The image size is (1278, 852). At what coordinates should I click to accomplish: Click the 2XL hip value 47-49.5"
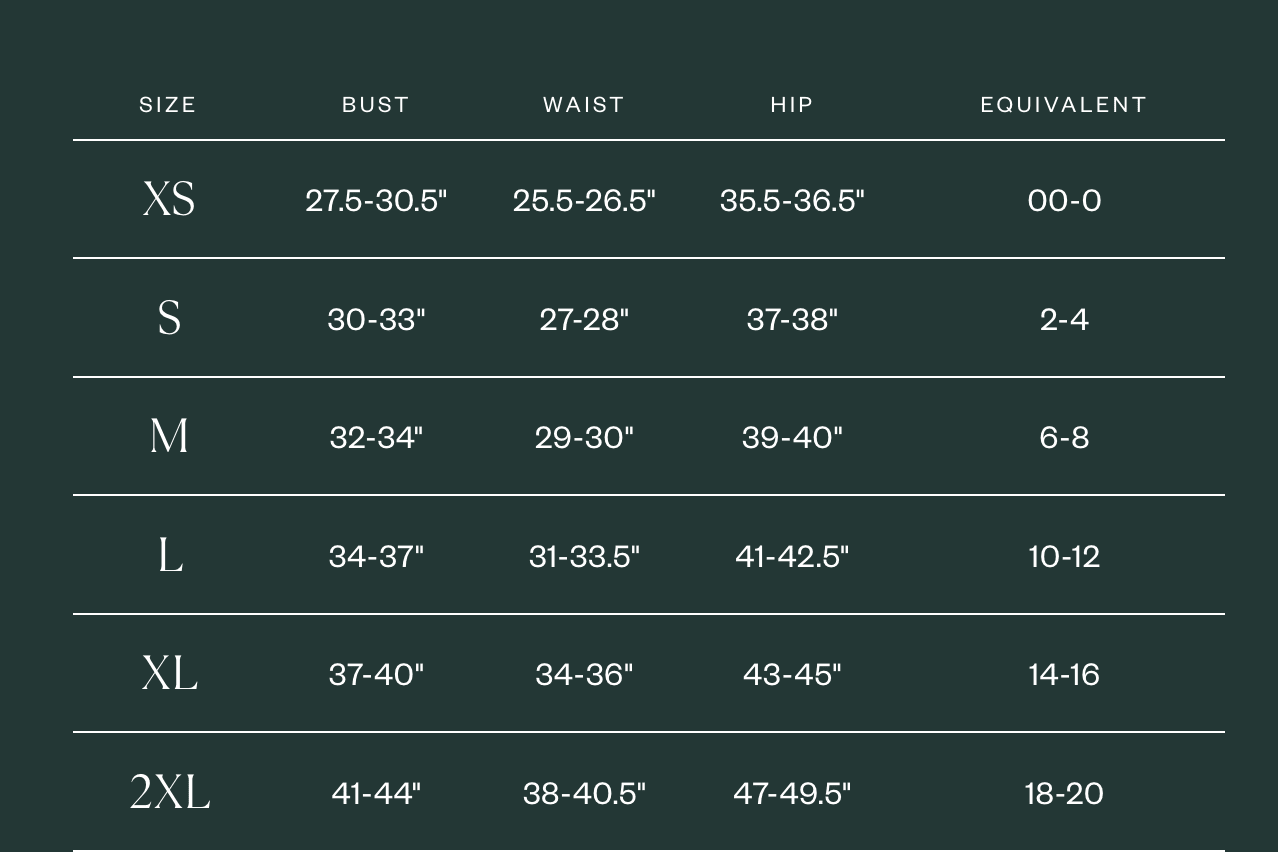[x=792, y=794]
